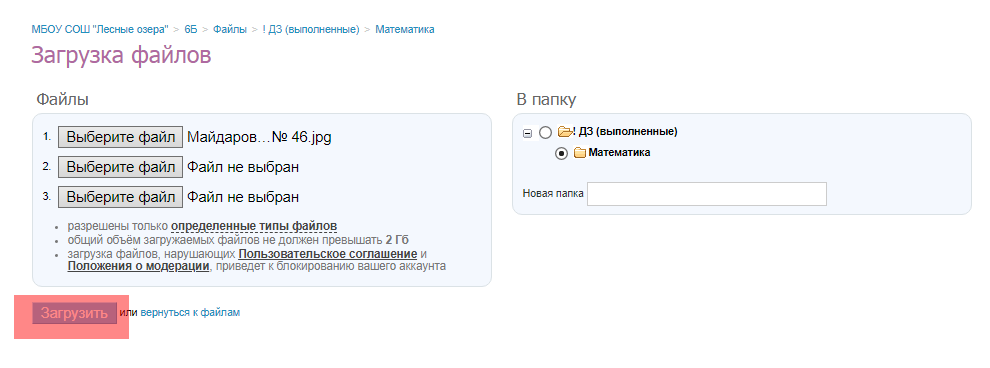The height and width of the screenshot is (368, 990).
Task: Follow the вернуться к файлам link
Action: click(x=190, y=312)
